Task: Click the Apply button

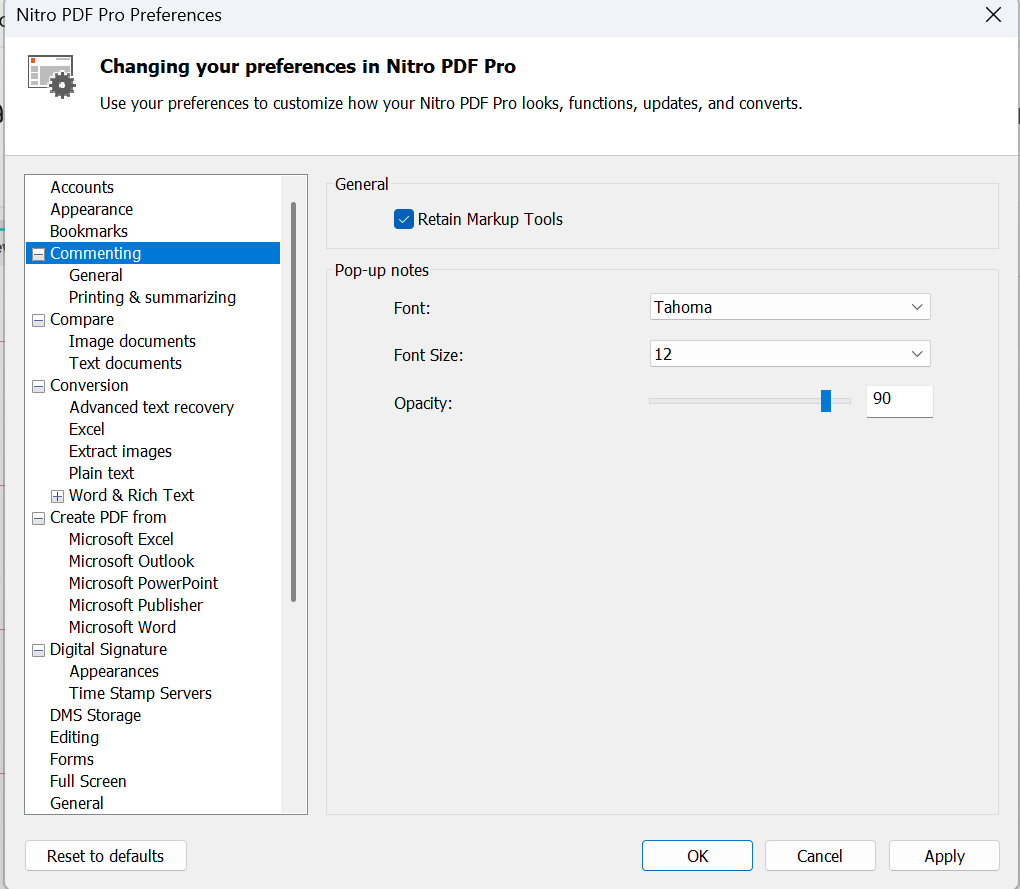Action: (944, 856)
